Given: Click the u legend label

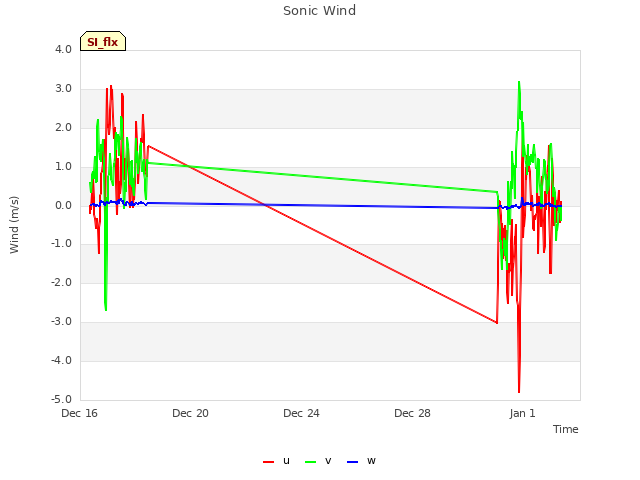Looking at the screenshot, I should [286, 461].
